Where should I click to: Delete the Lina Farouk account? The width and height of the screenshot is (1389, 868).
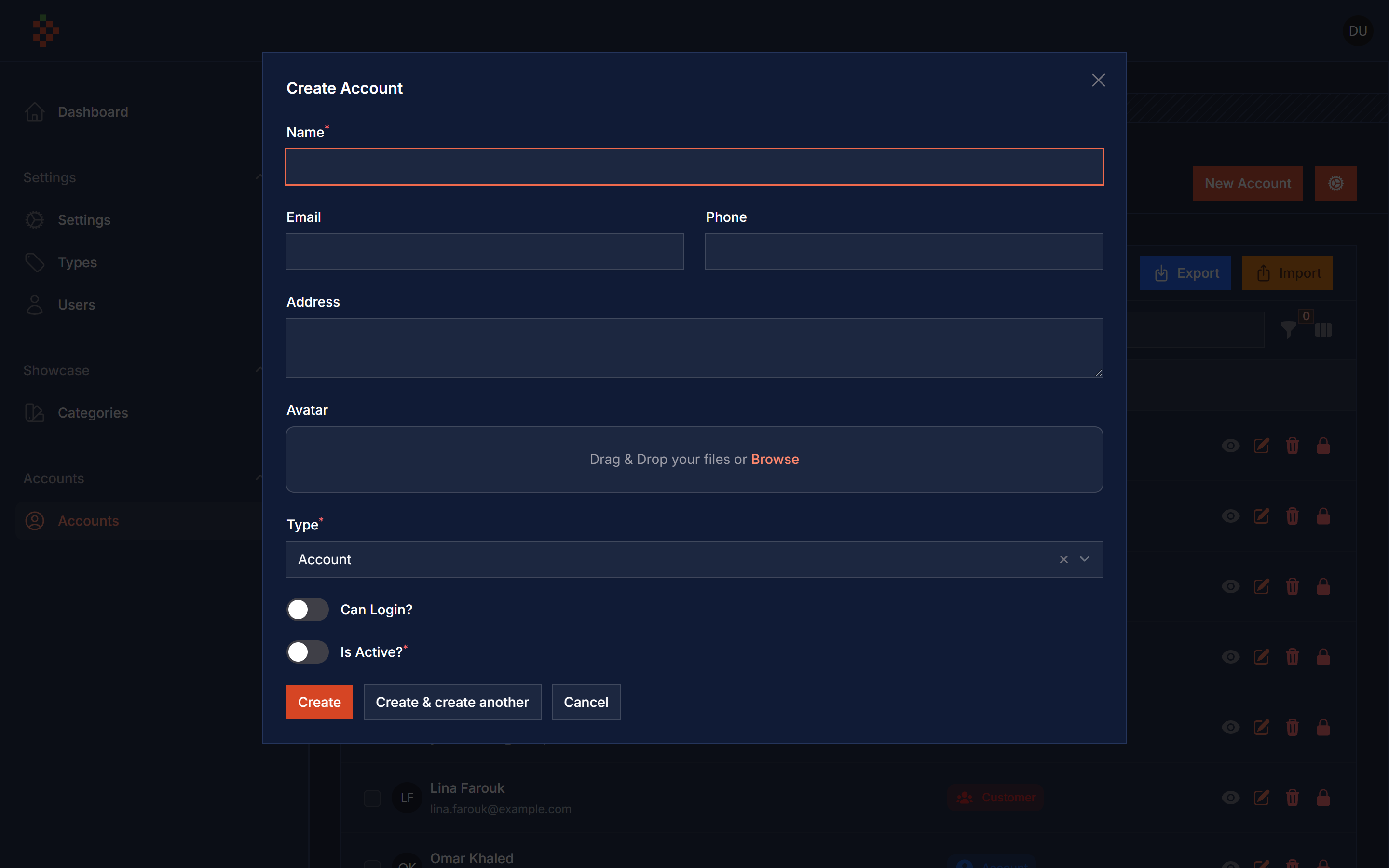click(x=1292, y=798)
